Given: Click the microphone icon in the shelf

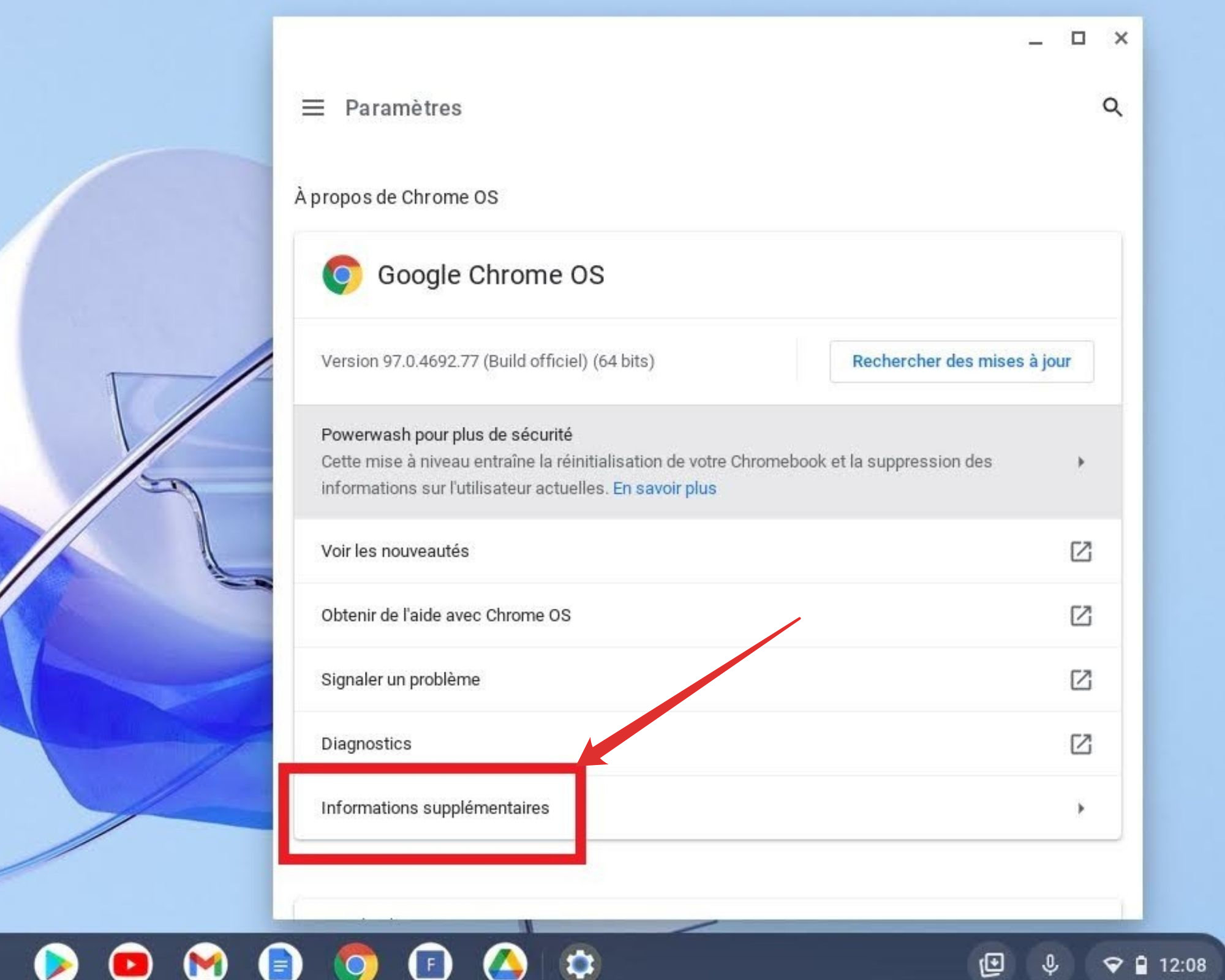Looking at the screenshot, I should point(1050,965).
